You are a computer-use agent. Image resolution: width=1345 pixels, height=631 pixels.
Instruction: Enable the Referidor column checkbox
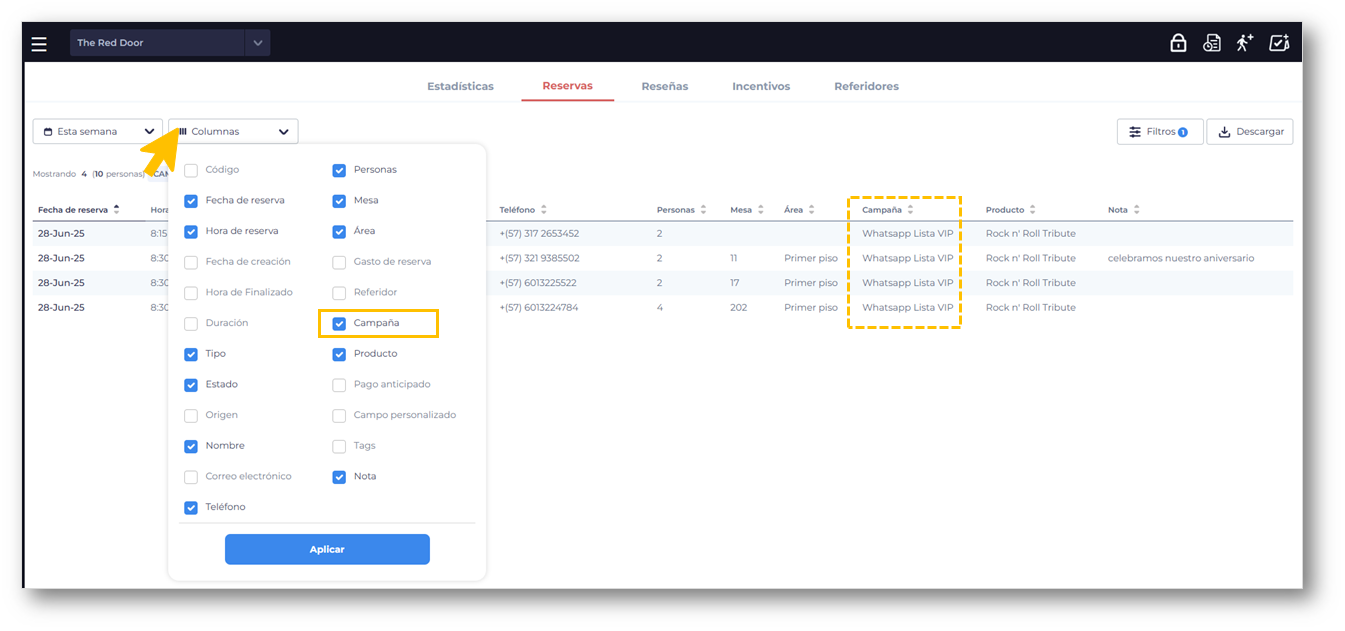(x=339, y=293)
